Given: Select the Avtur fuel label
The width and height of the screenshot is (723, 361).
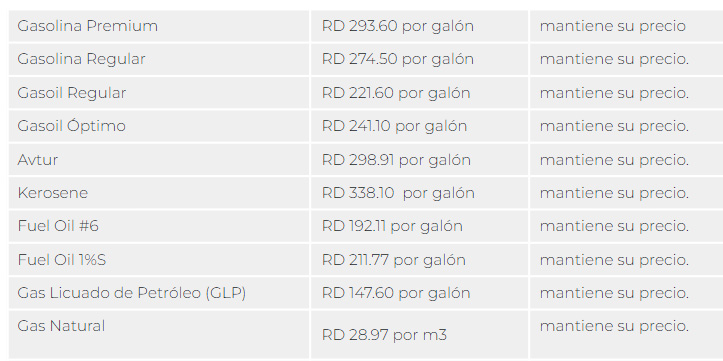Looking at the screenshot, I should pyautogui.click(x=38, y=160).
